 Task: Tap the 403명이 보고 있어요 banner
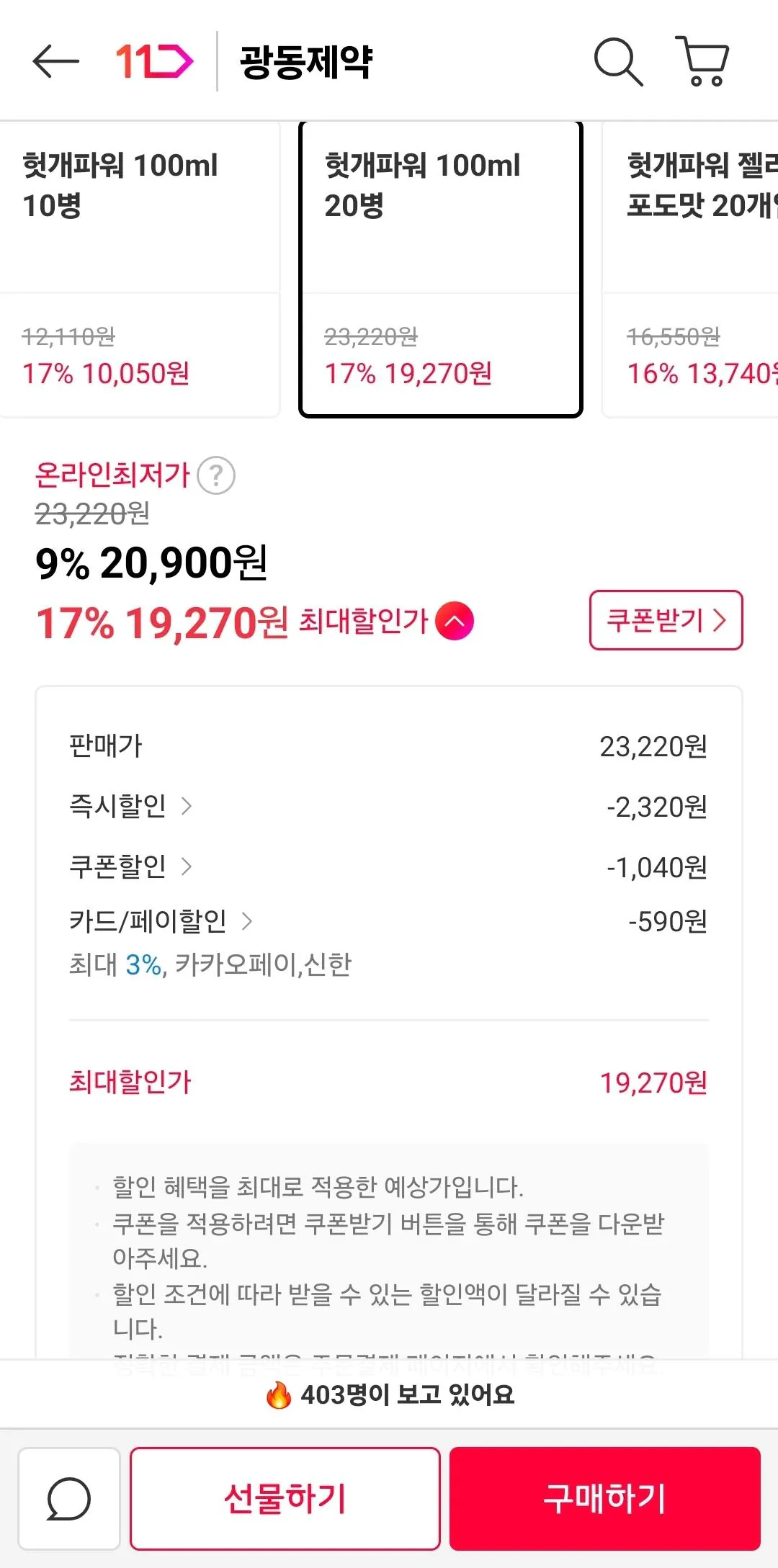[389, 1394]
